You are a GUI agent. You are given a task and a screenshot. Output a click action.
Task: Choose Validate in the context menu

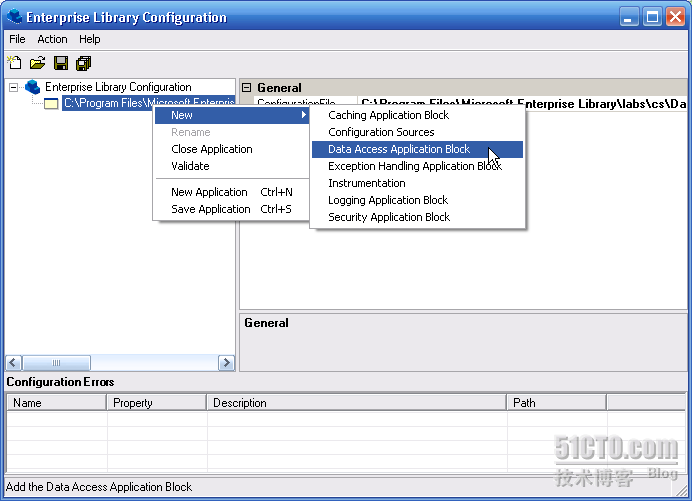point(232,166)
